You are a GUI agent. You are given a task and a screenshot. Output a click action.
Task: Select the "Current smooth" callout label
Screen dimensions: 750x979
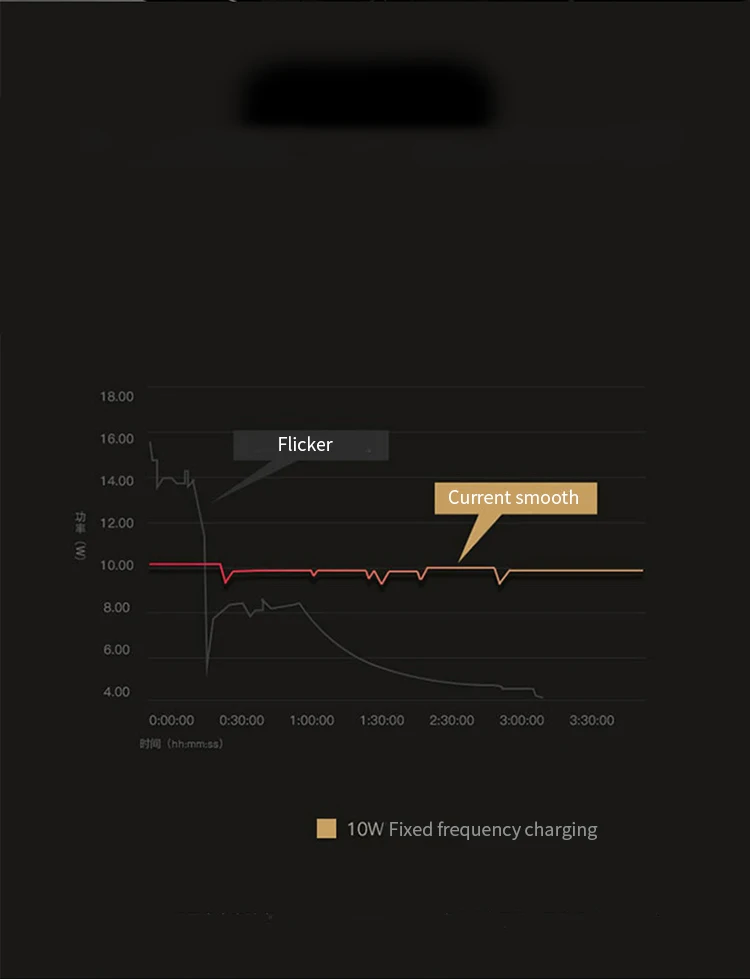point(514,497)
